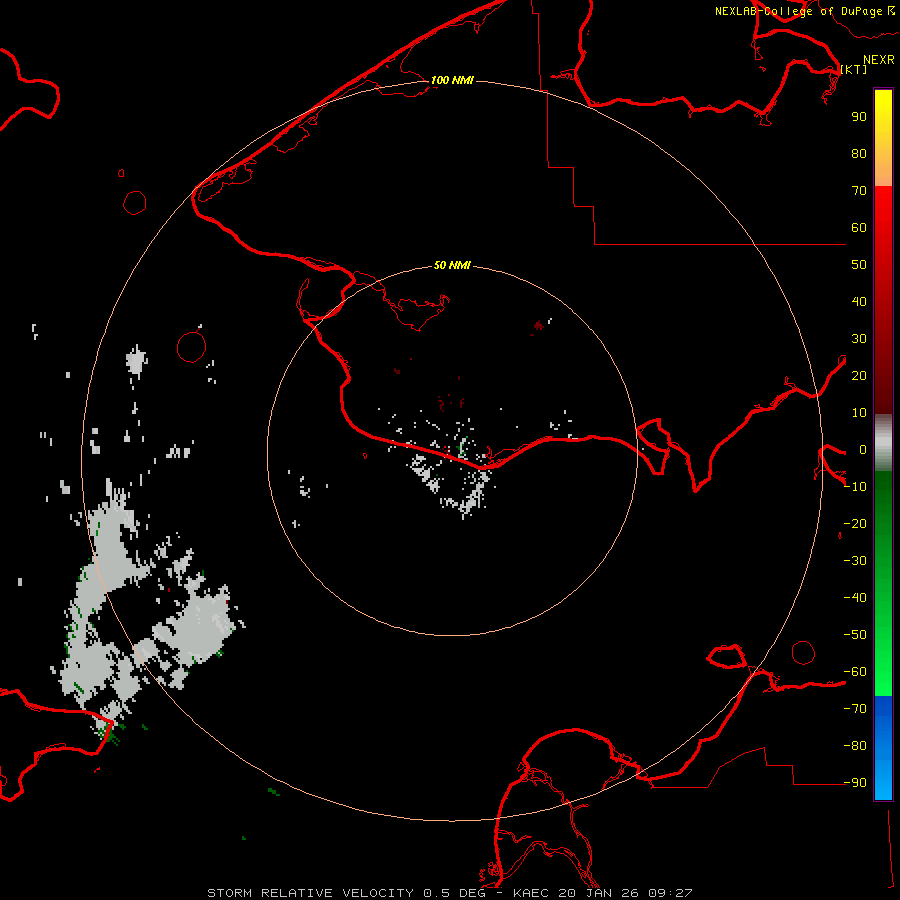900x900 pixels.
Task: Pick the yellow segment of the color bar
Action: pyautogui.click(x=883, y=138)
